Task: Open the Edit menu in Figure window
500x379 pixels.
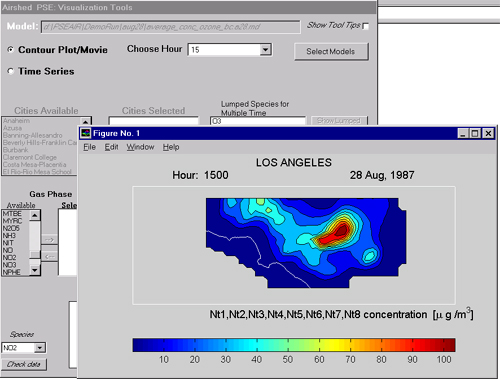Action: click(x=111, y=147)
